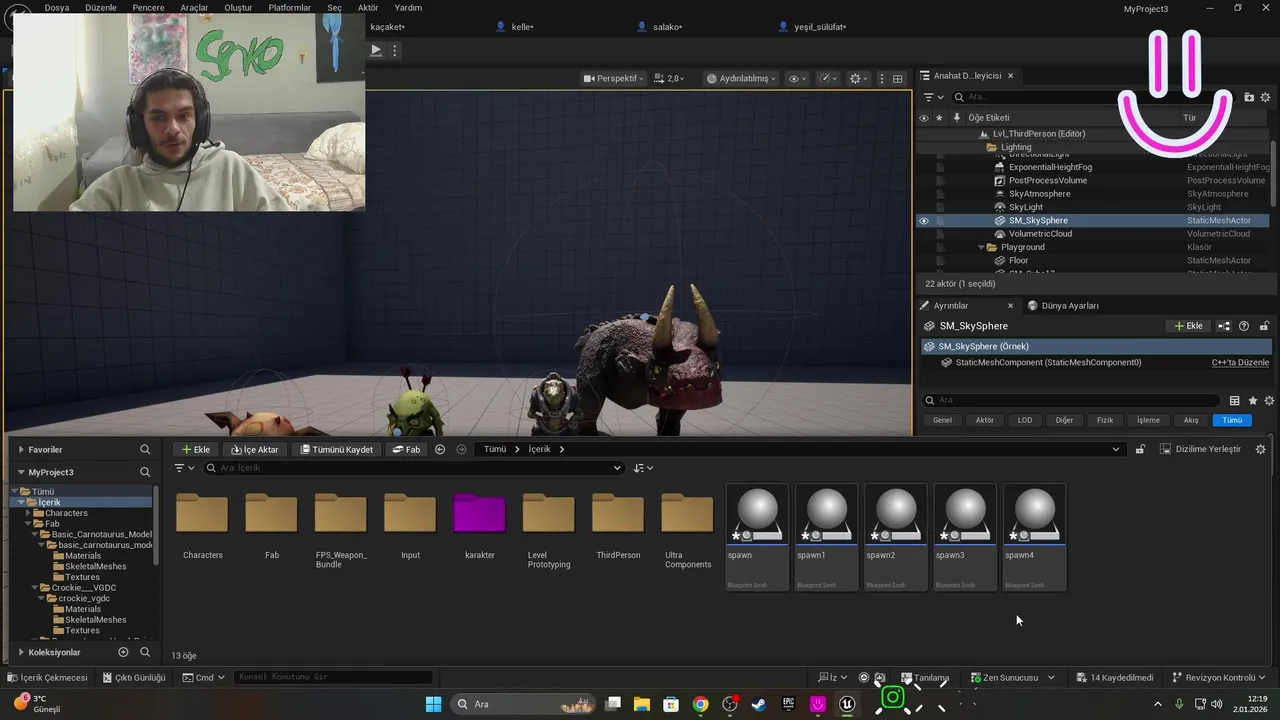Image resolution: width=1280 pixels, height=720 pixels.
Task: Select the spawn3 blueprint asset
Action: (x=965, y=537)
